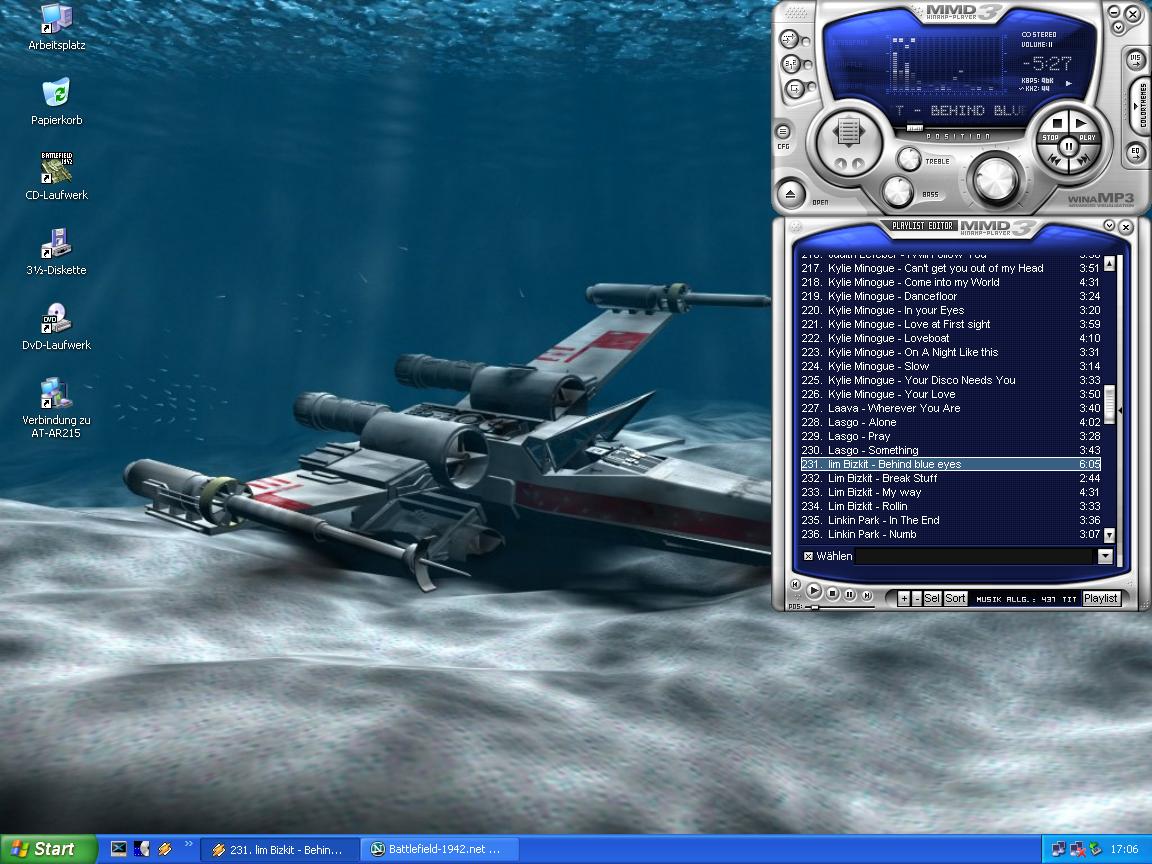Click the minus remove button in the playlist editor
The height and width of the screenshot is (864, 1152).
point(917,598)
